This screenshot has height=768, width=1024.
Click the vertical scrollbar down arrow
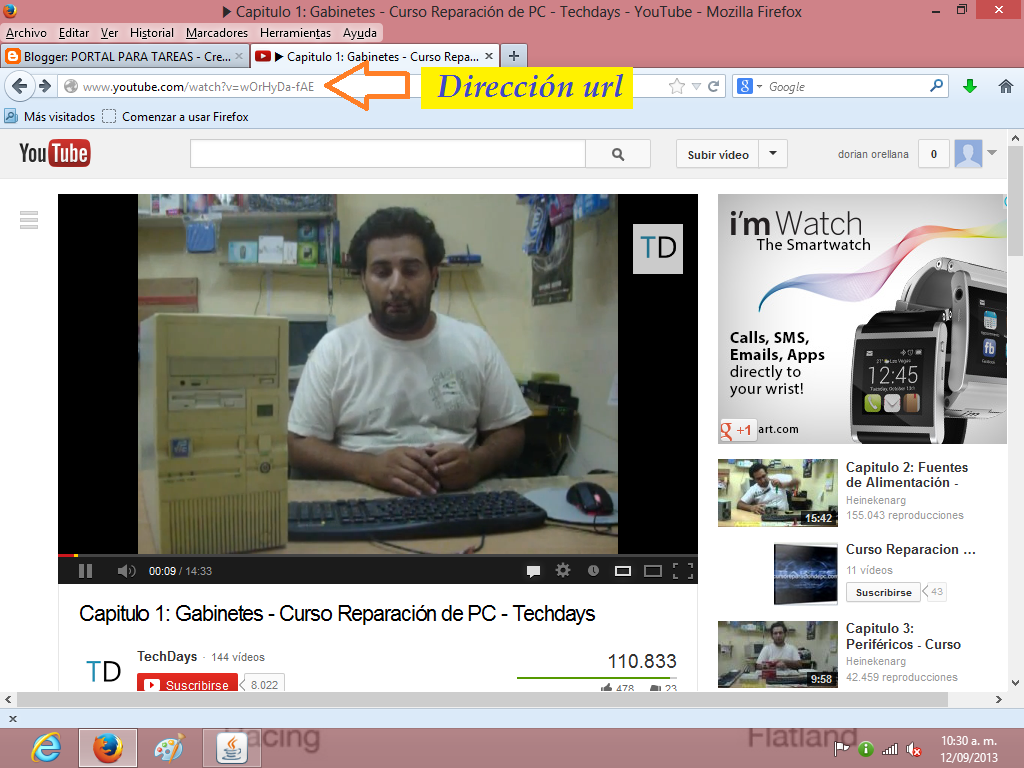click(x=1016, y=683)
